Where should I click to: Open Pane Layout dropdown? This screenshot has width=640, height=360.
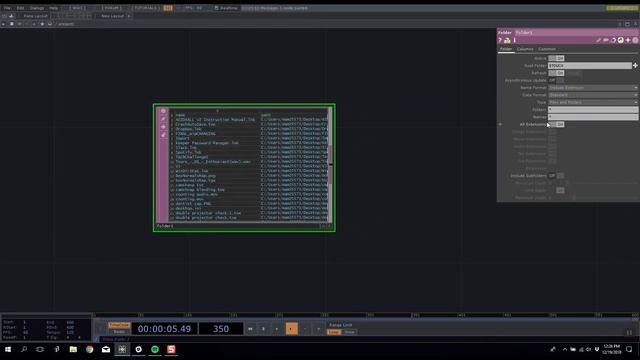pyautogui.click(x=35, y=16)
